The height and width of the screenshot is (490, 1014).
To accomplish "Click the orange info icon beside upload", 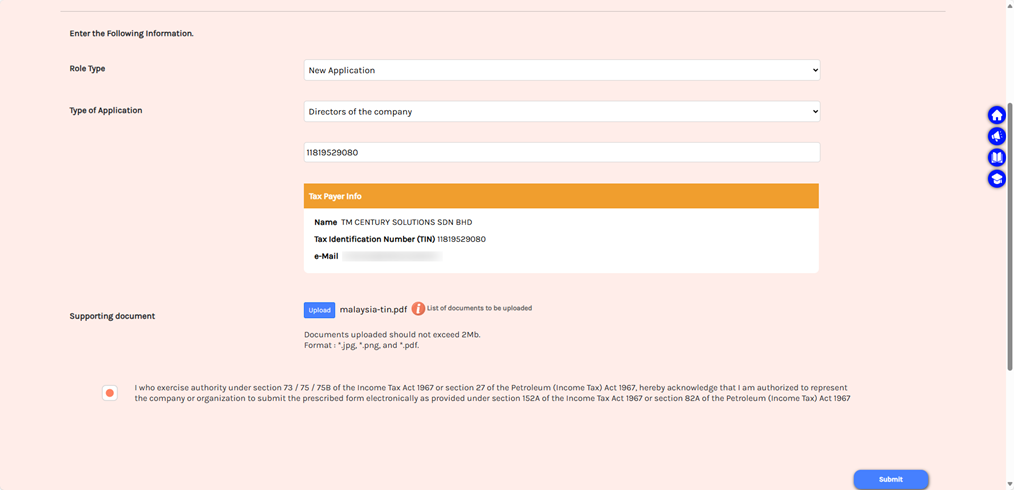I will (418, 308).
